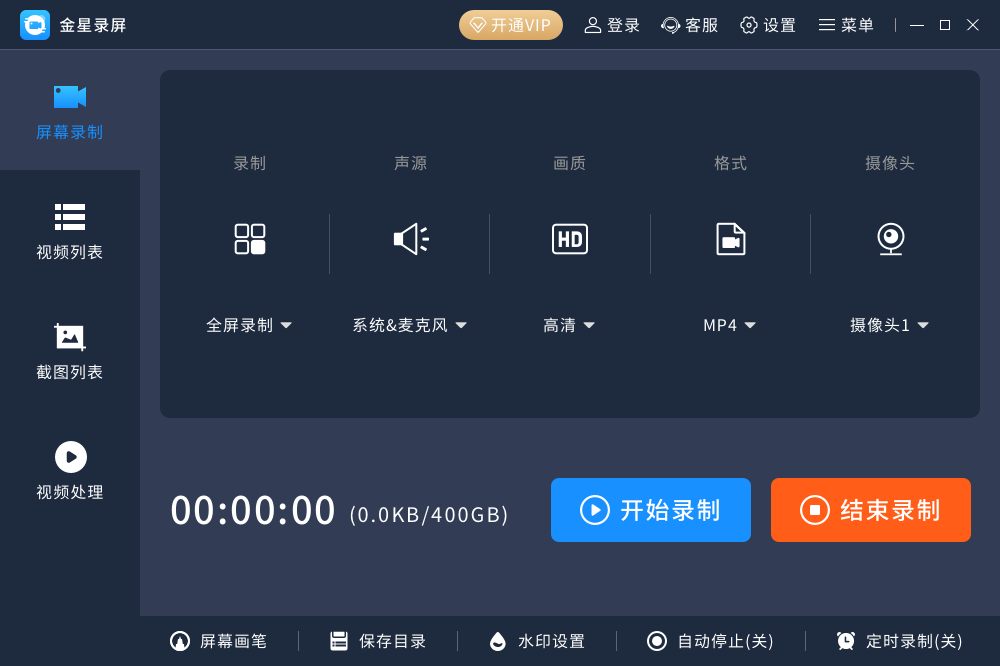Screen dimensions: 1000x666
Task: Open the 菜单 hamburger menu
Action: pos(846,25)
